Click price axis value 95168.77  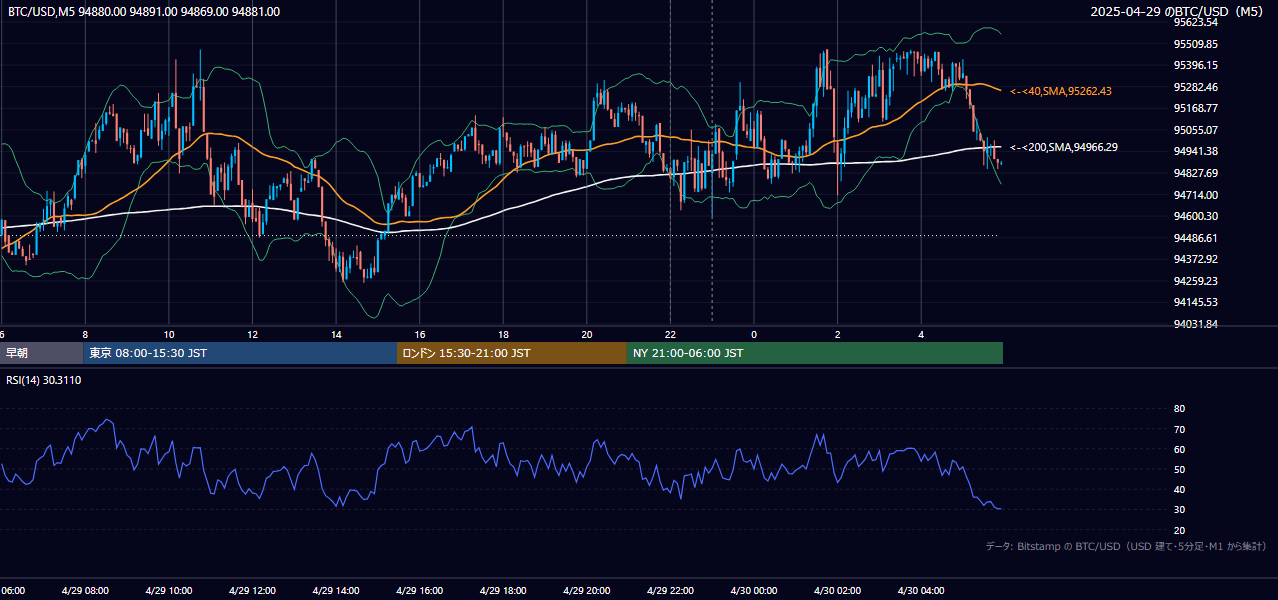coord(1195,108)
